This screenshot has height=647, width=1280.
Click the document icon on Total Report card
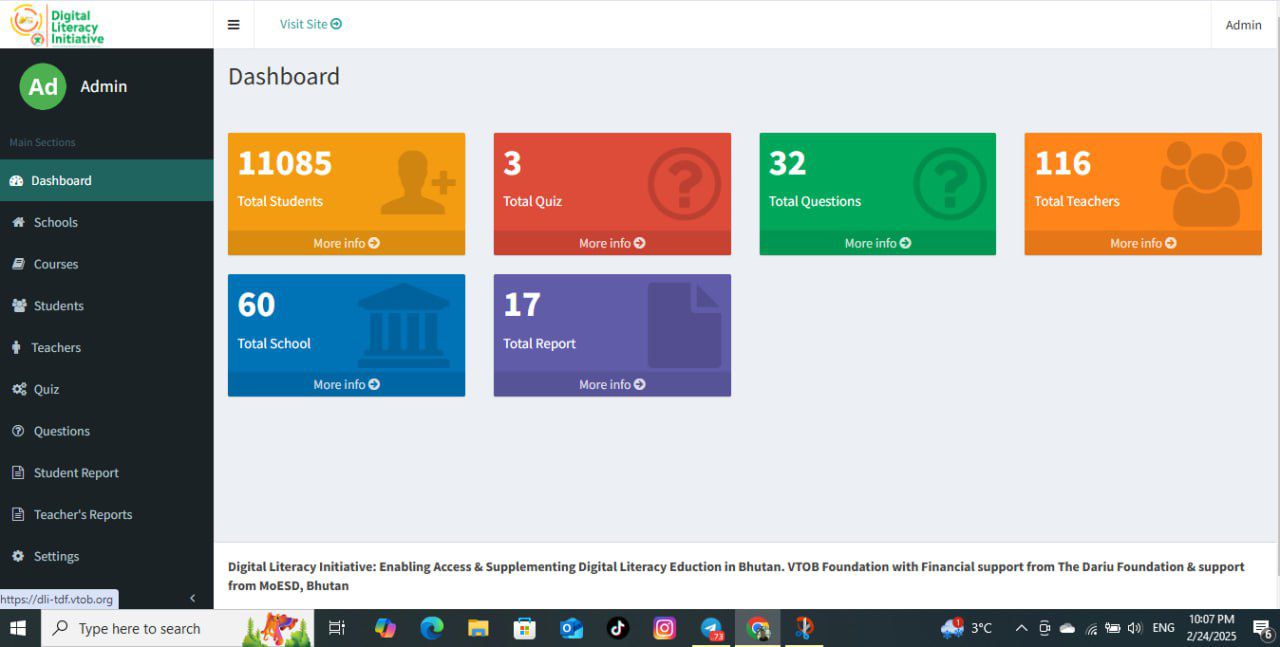click(x=685, y=325)
